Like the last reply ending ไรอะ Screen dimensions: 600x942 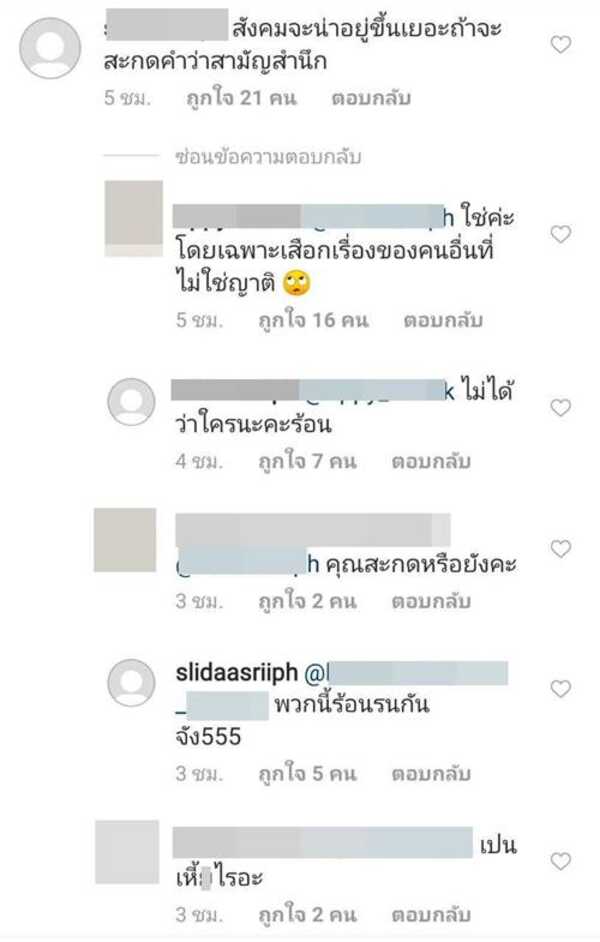(x=561, y=861)
